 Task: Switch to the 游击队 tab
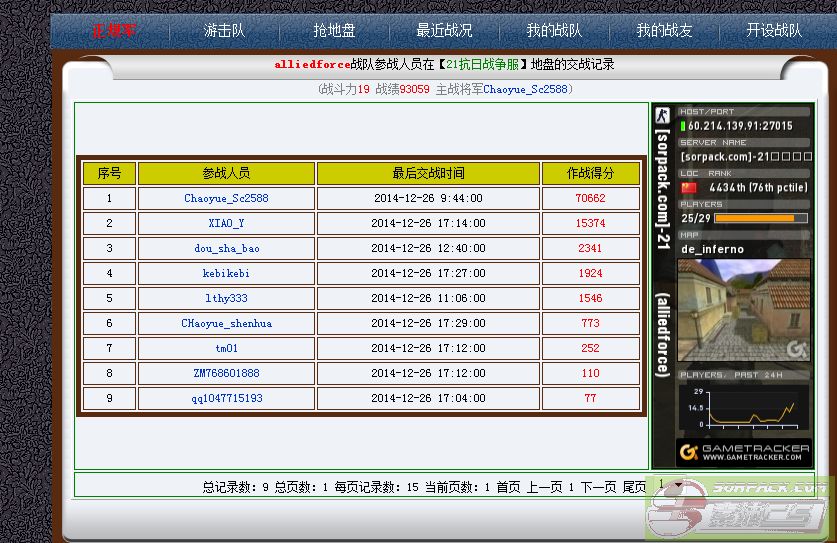[224, 31]
